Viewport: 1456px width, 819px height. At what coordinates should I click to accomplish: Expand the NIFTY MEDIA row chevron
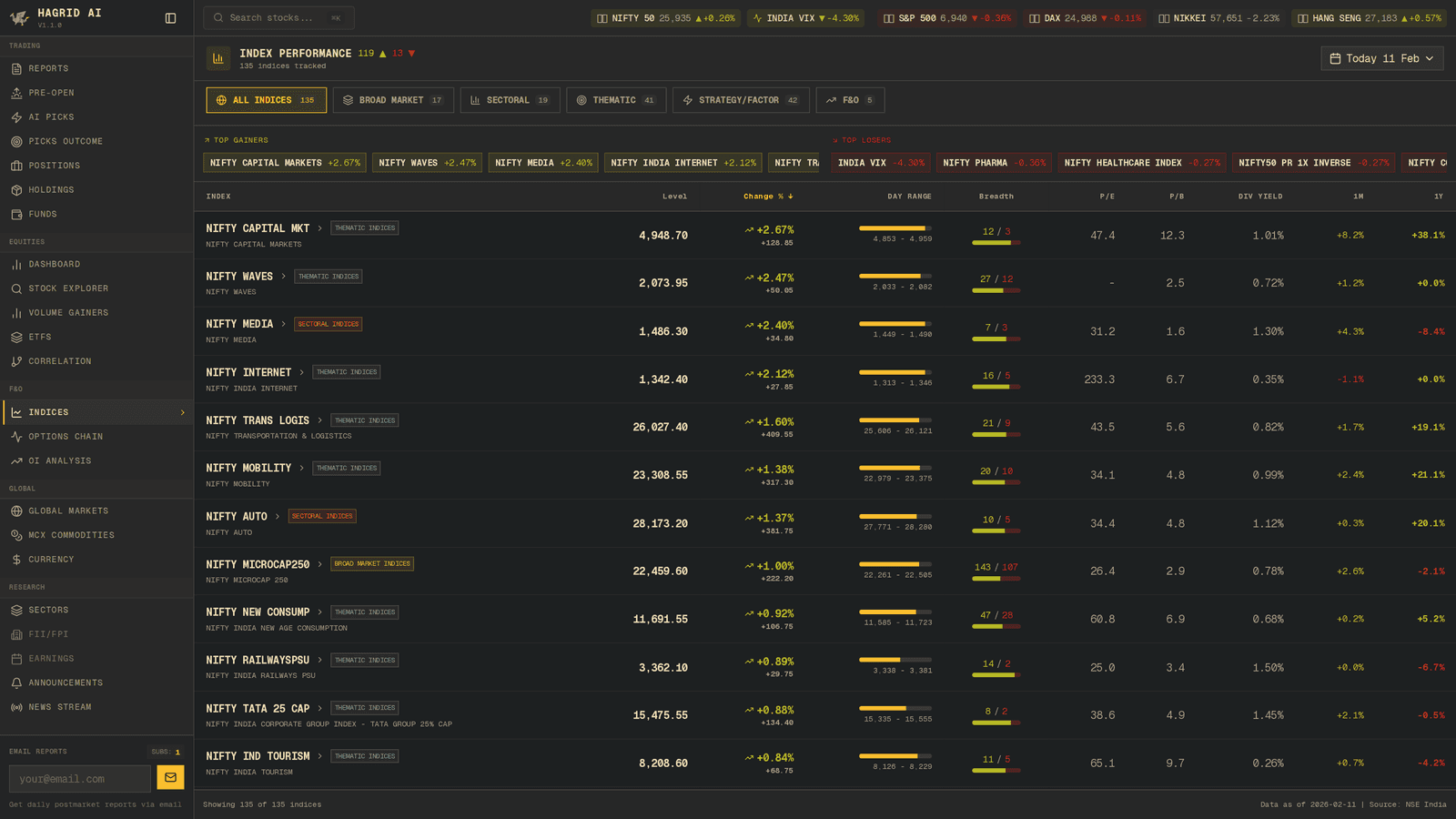[283, 324]
